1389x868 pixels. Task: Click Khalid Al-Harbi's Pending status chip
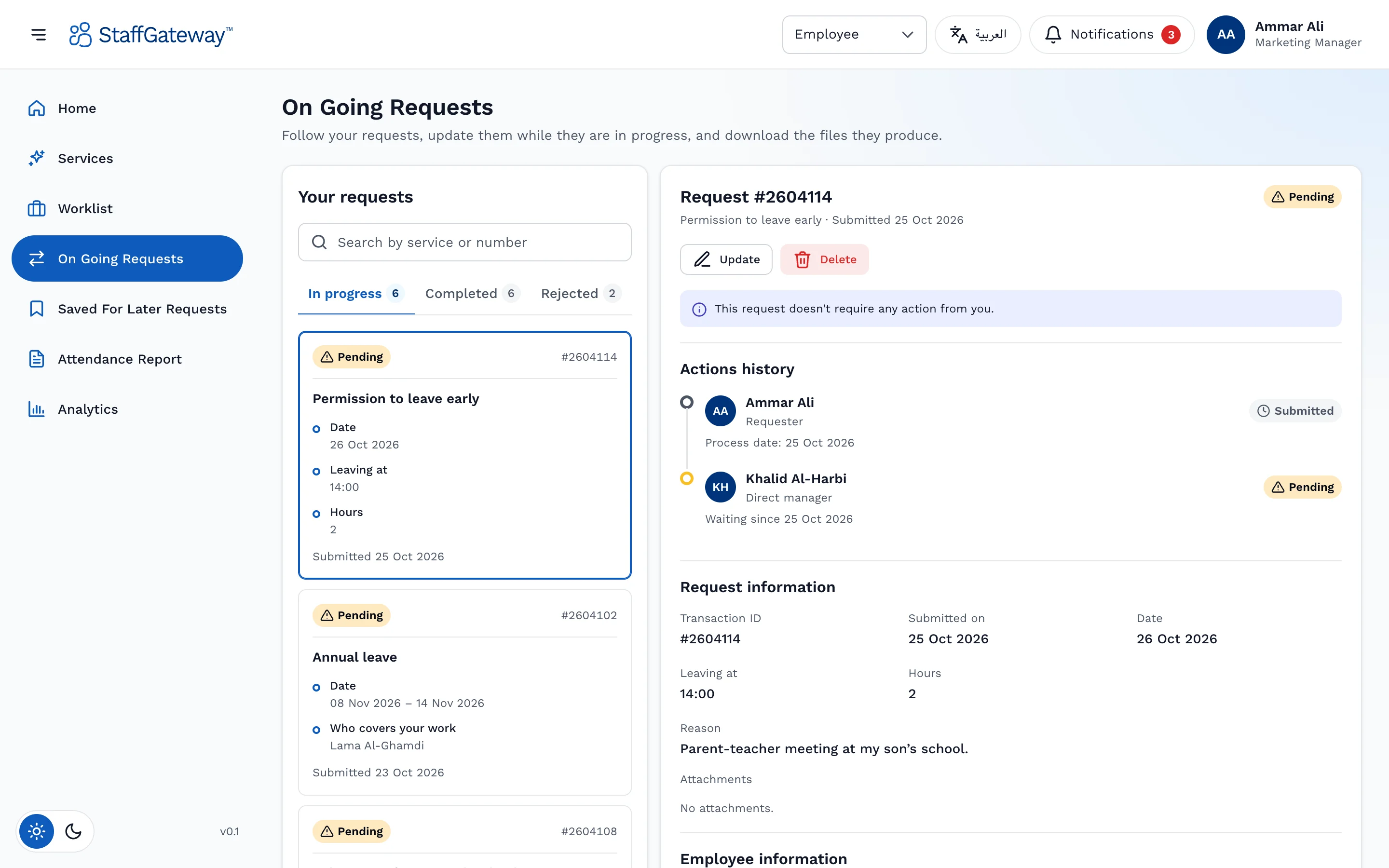1302,488
